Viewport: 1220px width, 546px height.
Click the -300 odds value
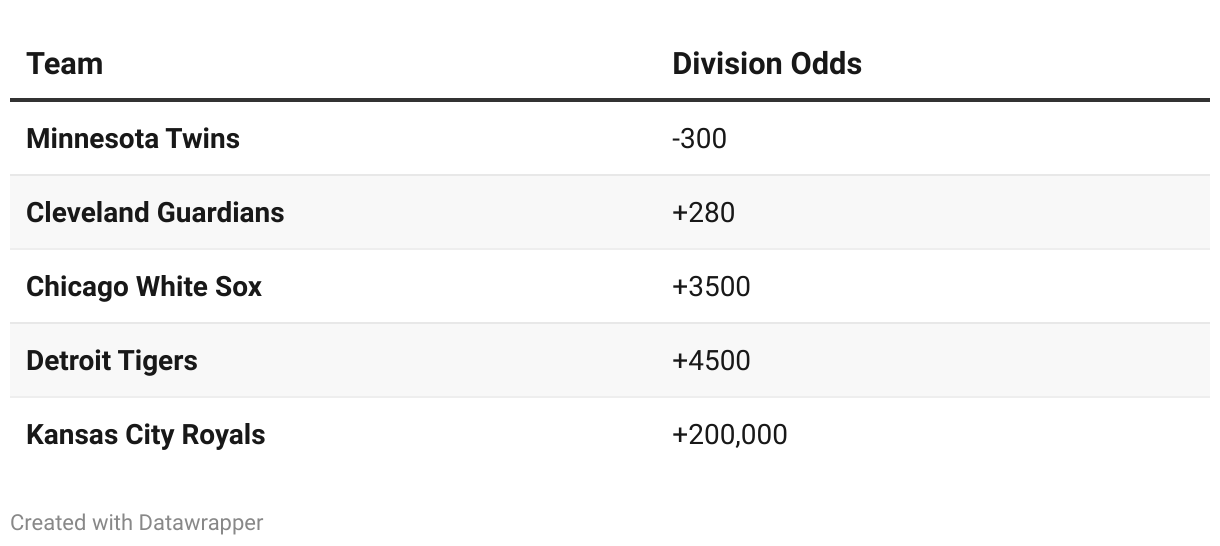tap(700, 138)
